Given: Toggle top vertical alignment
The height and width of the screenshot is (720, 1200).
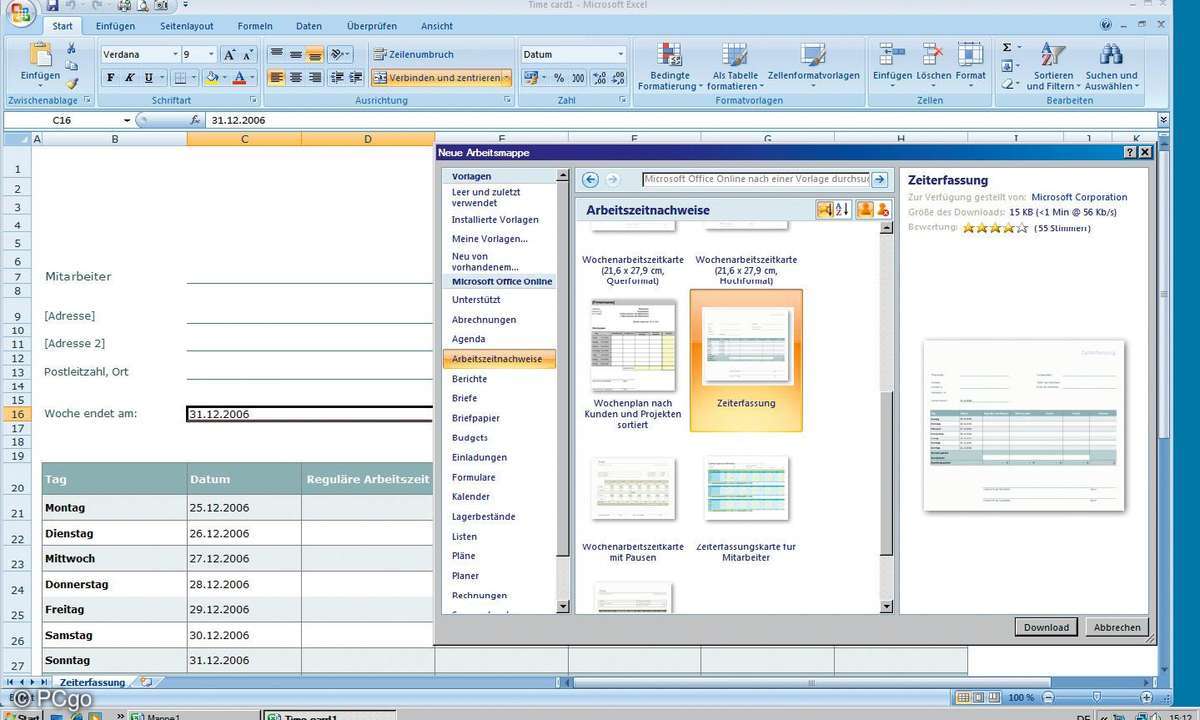Looking at the screenshot, I should tap(276, 54).
